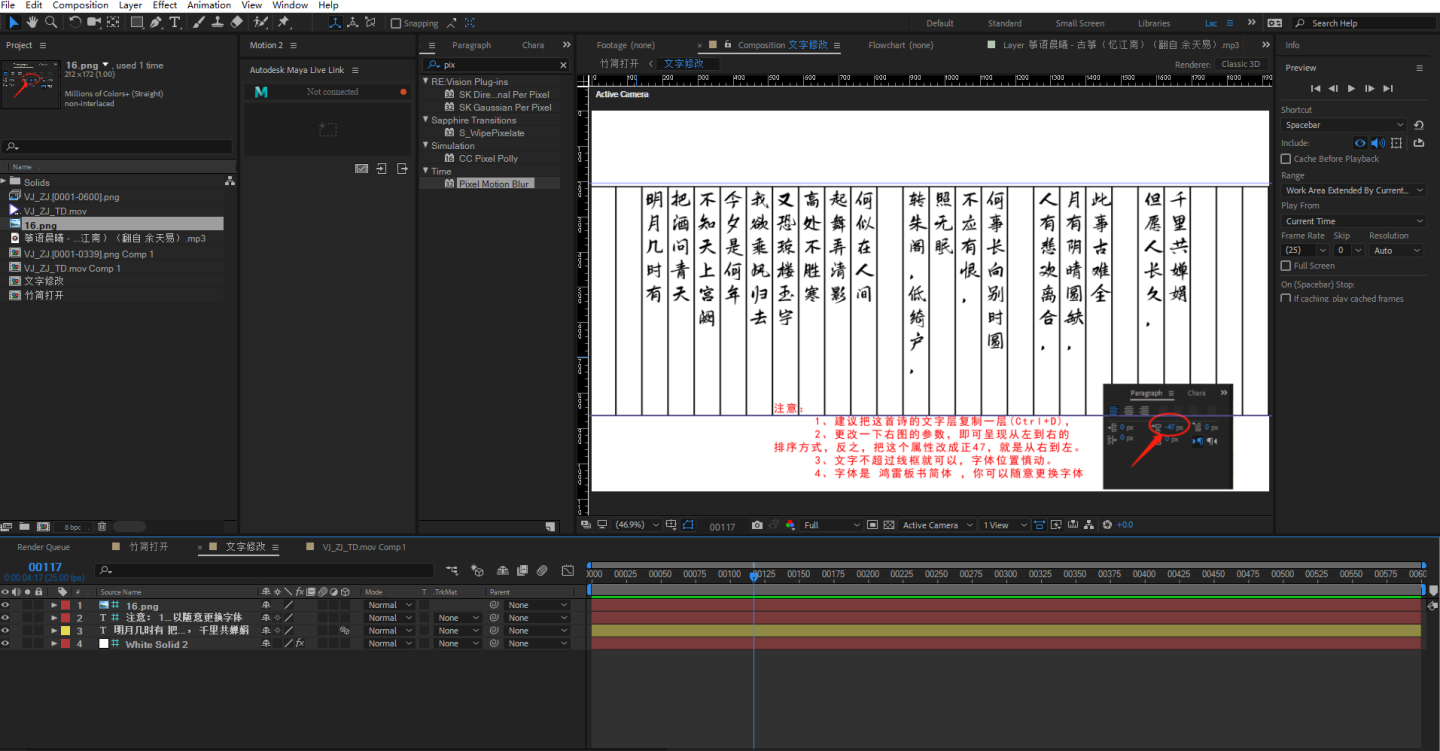The width and height of the screenshot is (1440, 751).
Task: Click the Local Axis Mode icon
Action: 334,22
